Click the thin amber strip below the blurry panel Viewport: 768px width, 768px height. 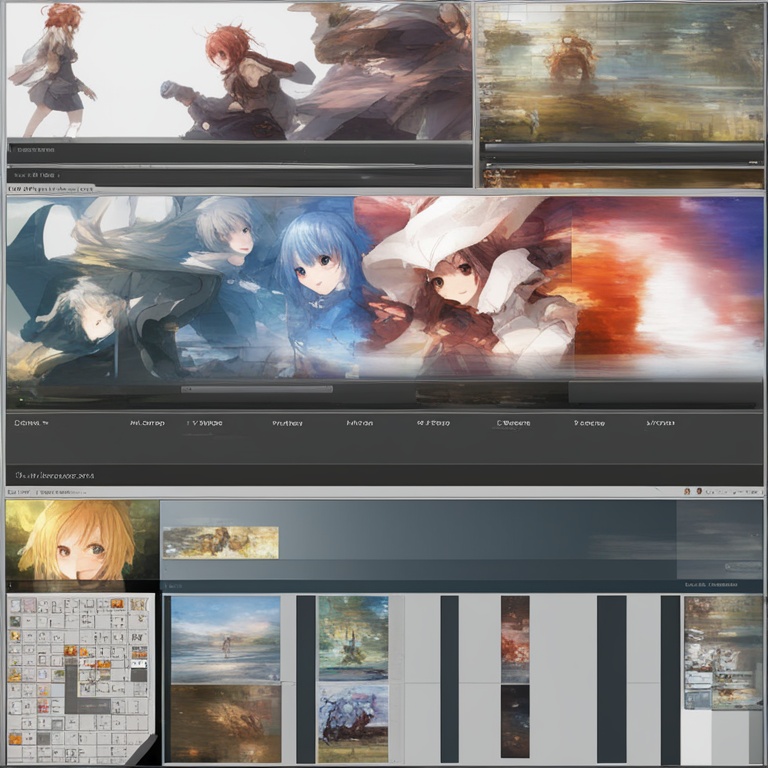tap(623, 178)
